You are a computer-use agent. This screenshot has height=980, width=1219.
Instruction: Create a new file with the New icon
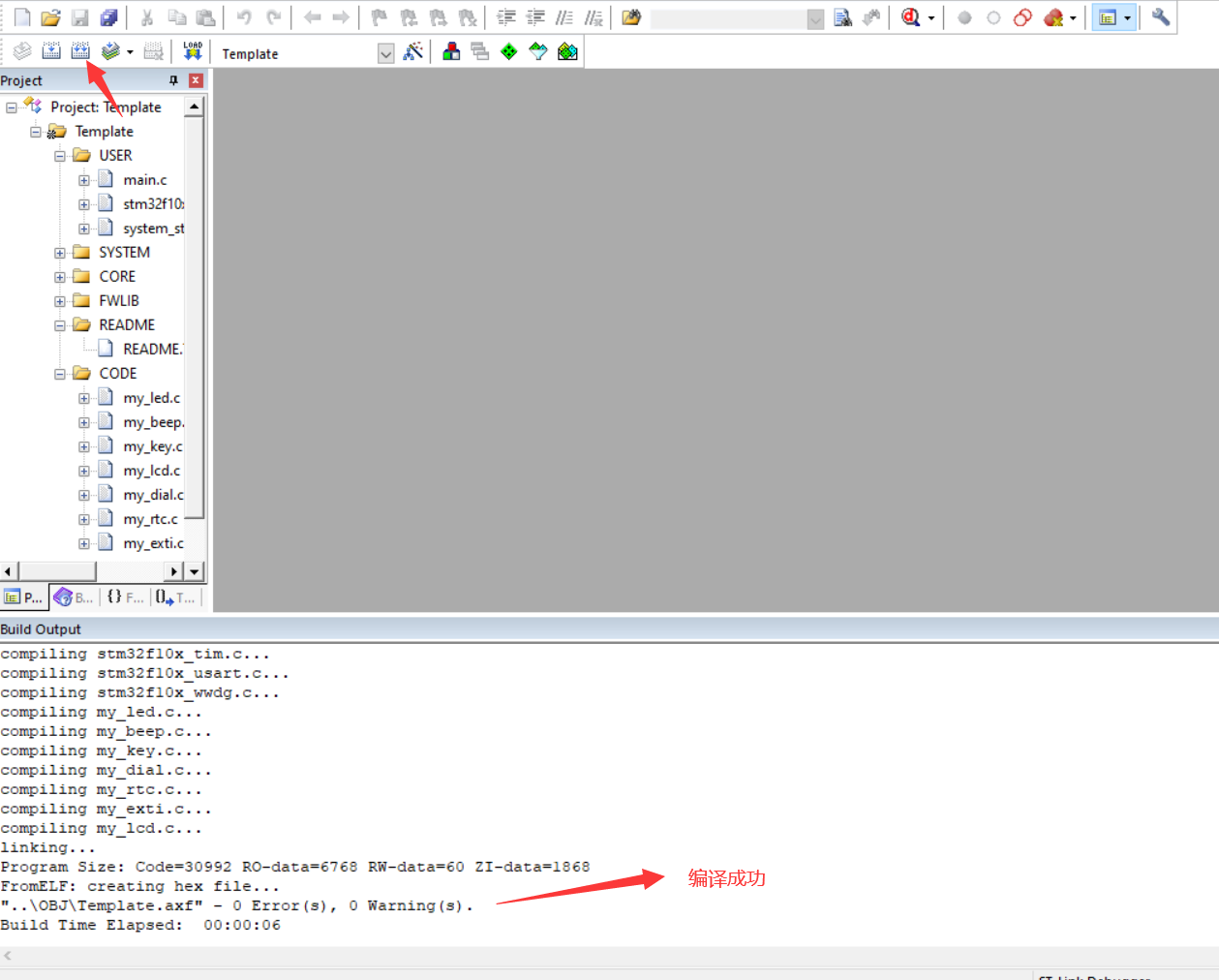click(21, 17)
